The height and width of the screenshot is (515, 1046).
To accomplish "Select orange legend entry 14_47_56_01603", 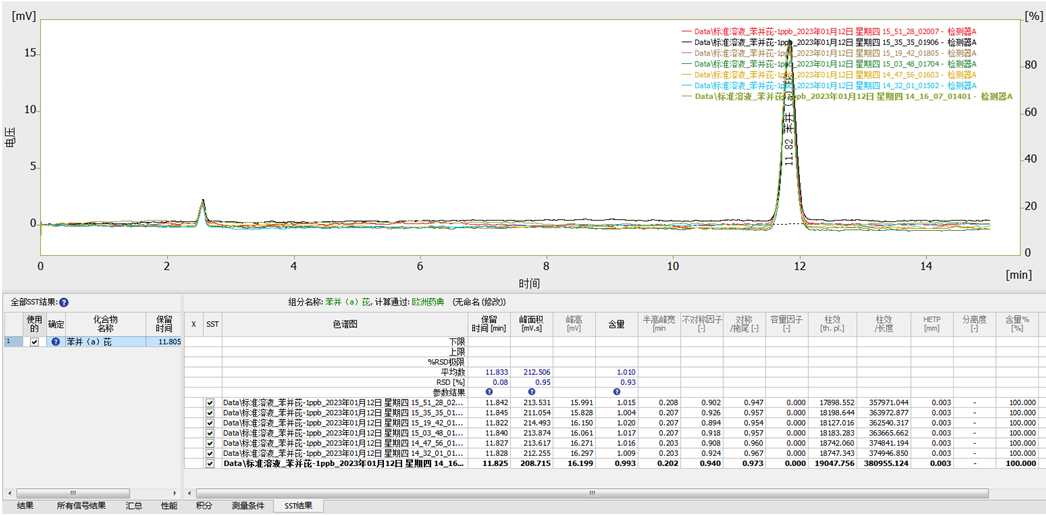I will point(829,75).
